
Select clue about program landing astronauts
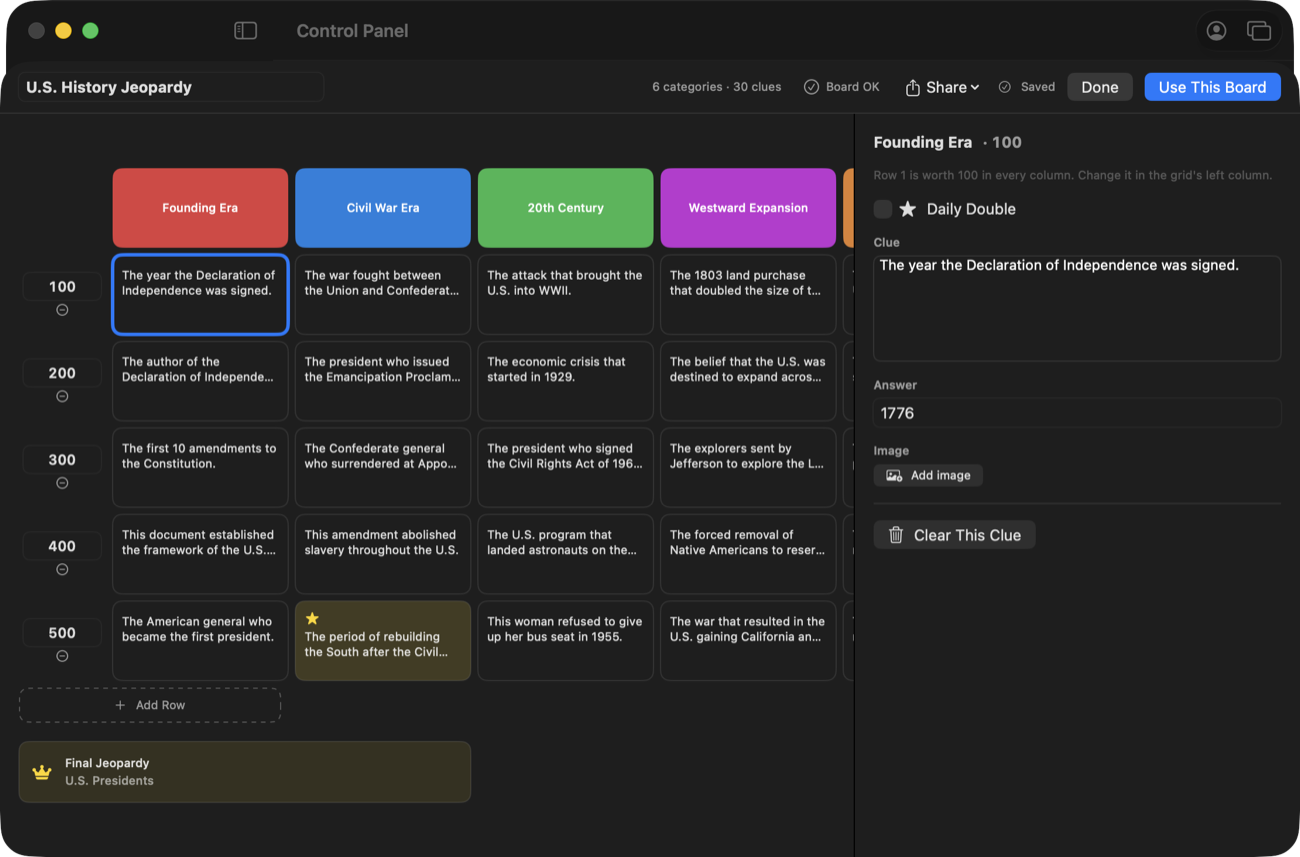[565, 554]
